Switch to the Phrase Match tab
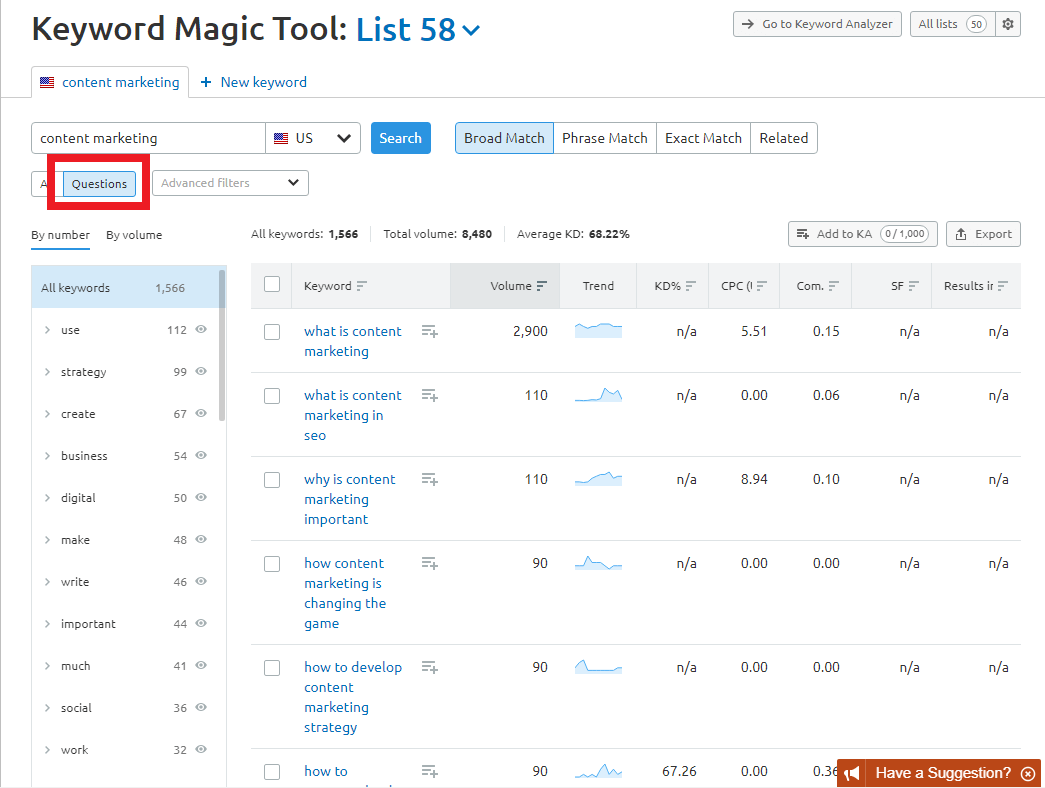1045x788 pixels. pyautogui.click(x=604, y=137)
